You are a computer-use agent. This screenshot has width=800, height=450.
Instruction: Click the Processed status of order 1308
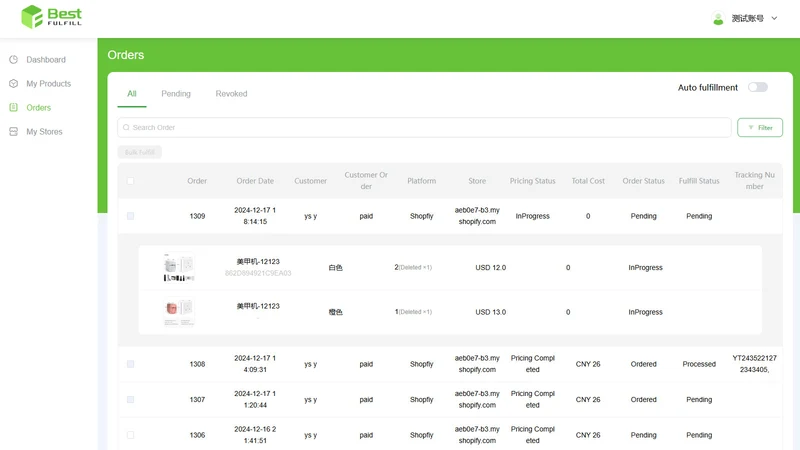699,364
